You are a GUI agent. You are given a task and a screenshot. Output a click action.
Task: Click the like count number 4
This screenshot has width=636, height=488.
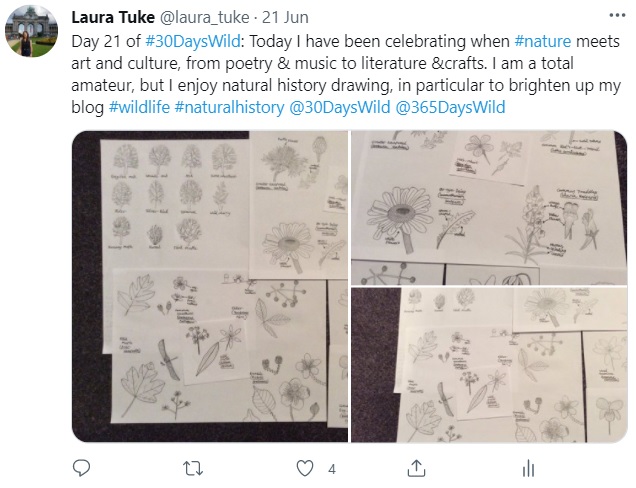(332, 469)
